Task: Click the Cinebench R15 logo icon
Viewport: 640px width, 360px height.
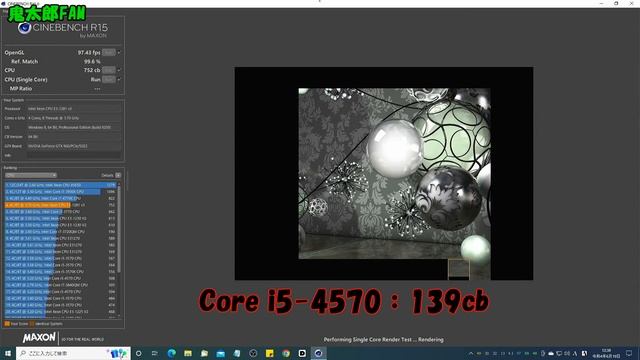Action: pos(24,28)
